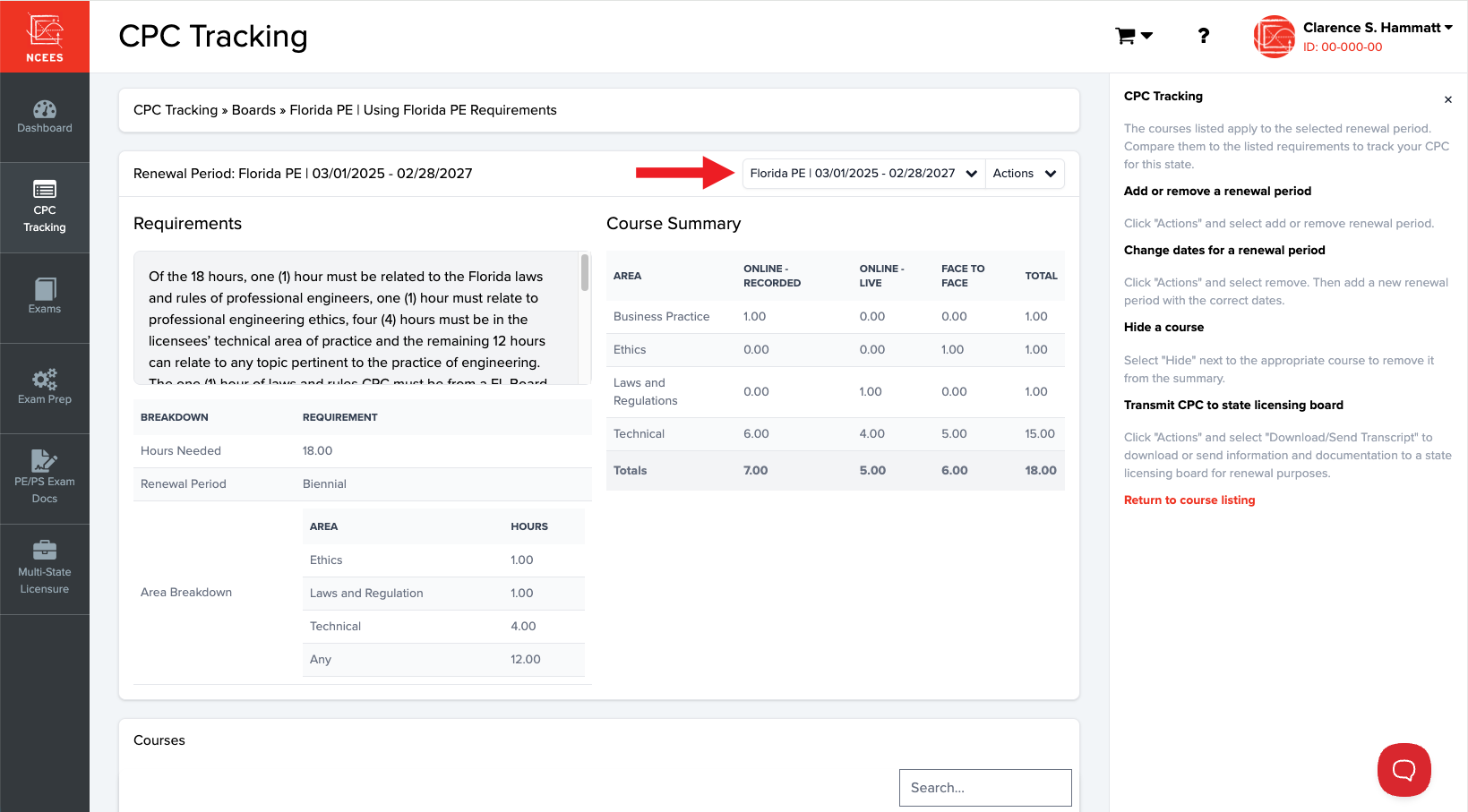Go to Exam Prep in sidebar
Screen dimensions: 1468x812
pos(45,389)
